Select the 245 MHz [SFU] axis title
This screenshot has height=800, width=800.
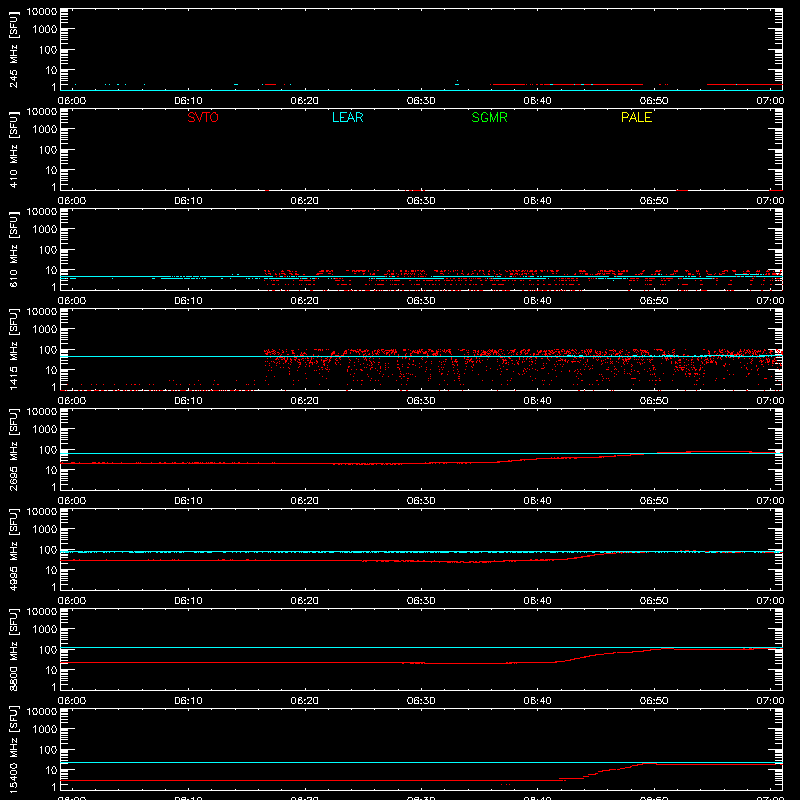(x=13, y=49)
